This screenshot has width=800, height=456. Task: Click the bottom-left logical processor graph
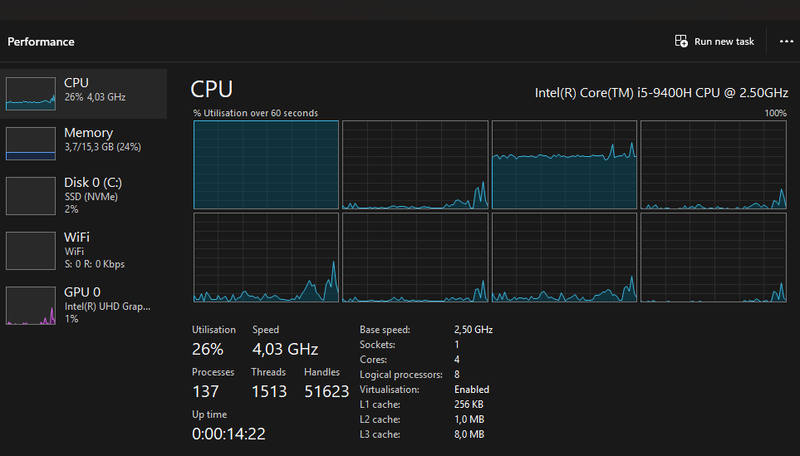(x=266, y=257)
